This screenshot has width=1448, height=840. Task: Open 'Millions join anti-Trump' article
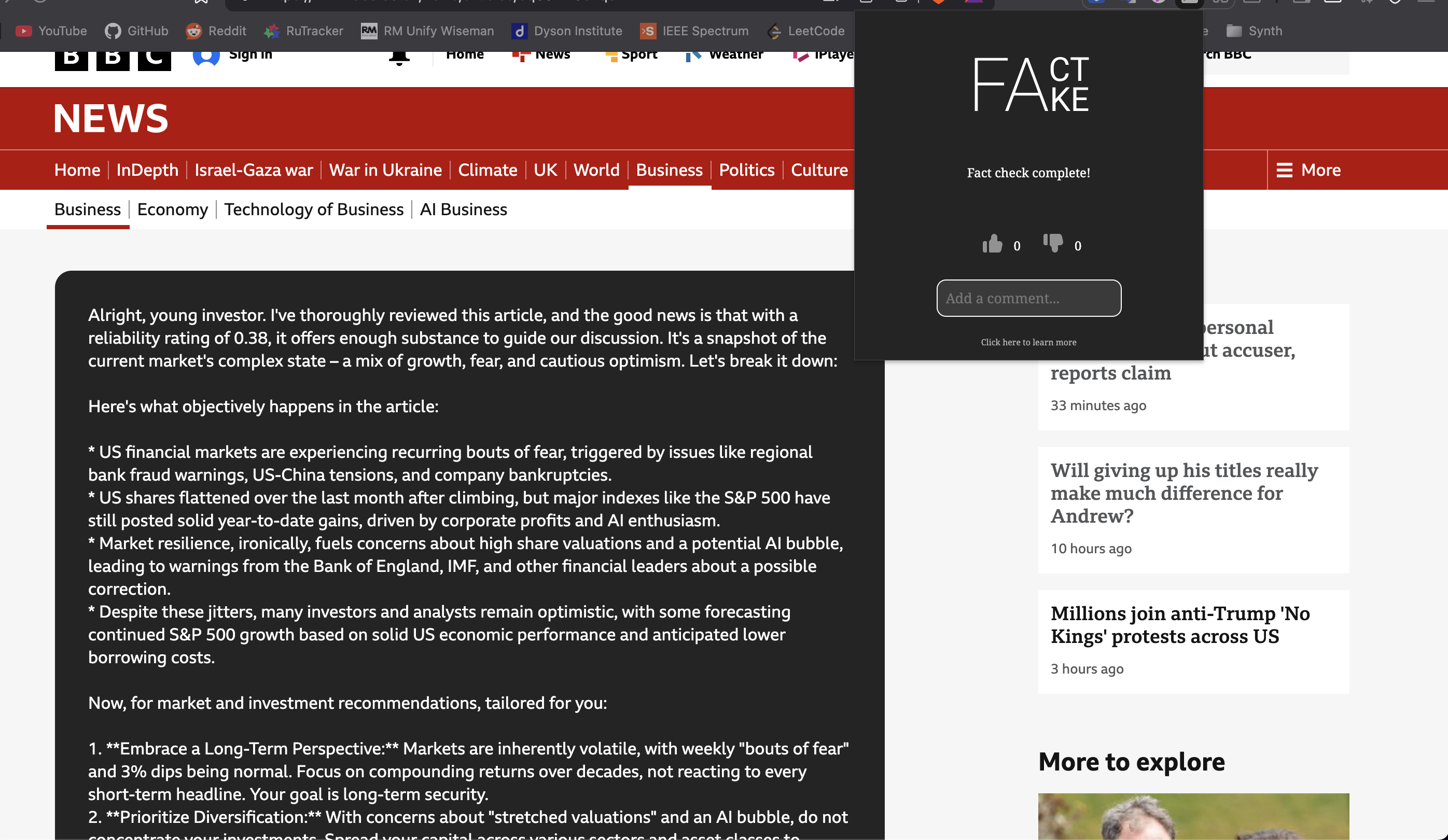(x=1180, y=625)
